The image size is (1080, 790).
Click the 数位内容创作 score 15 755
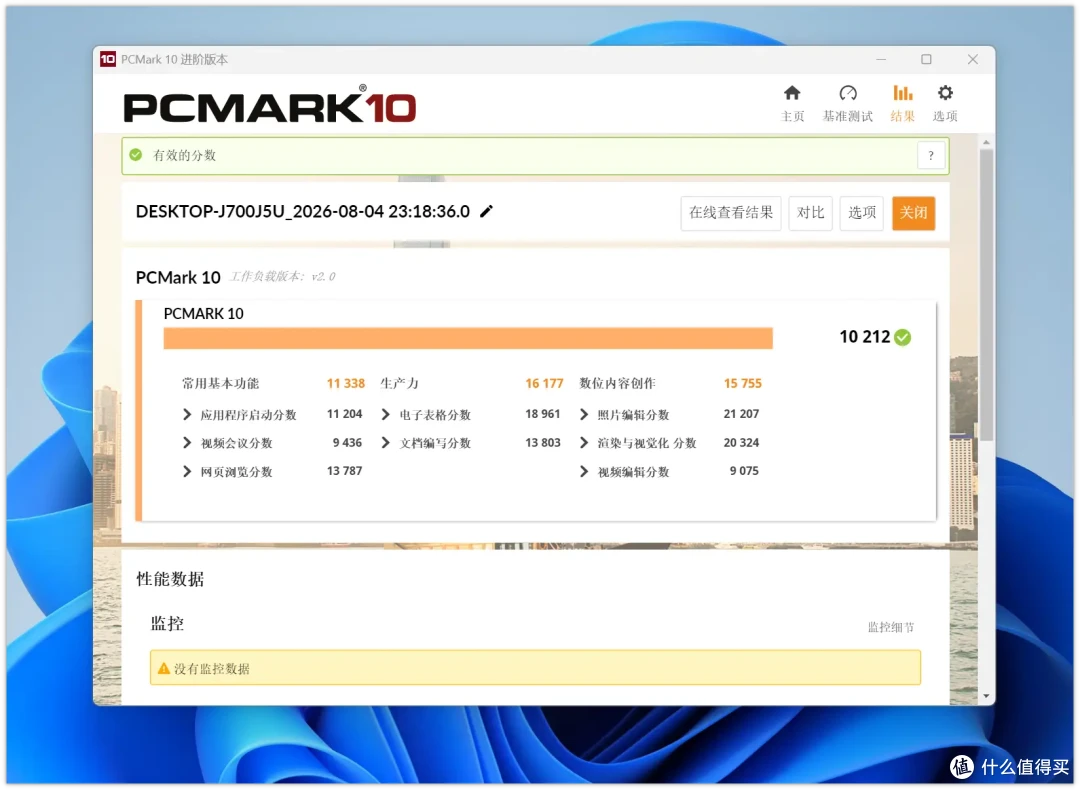click(x=742, y=383)
